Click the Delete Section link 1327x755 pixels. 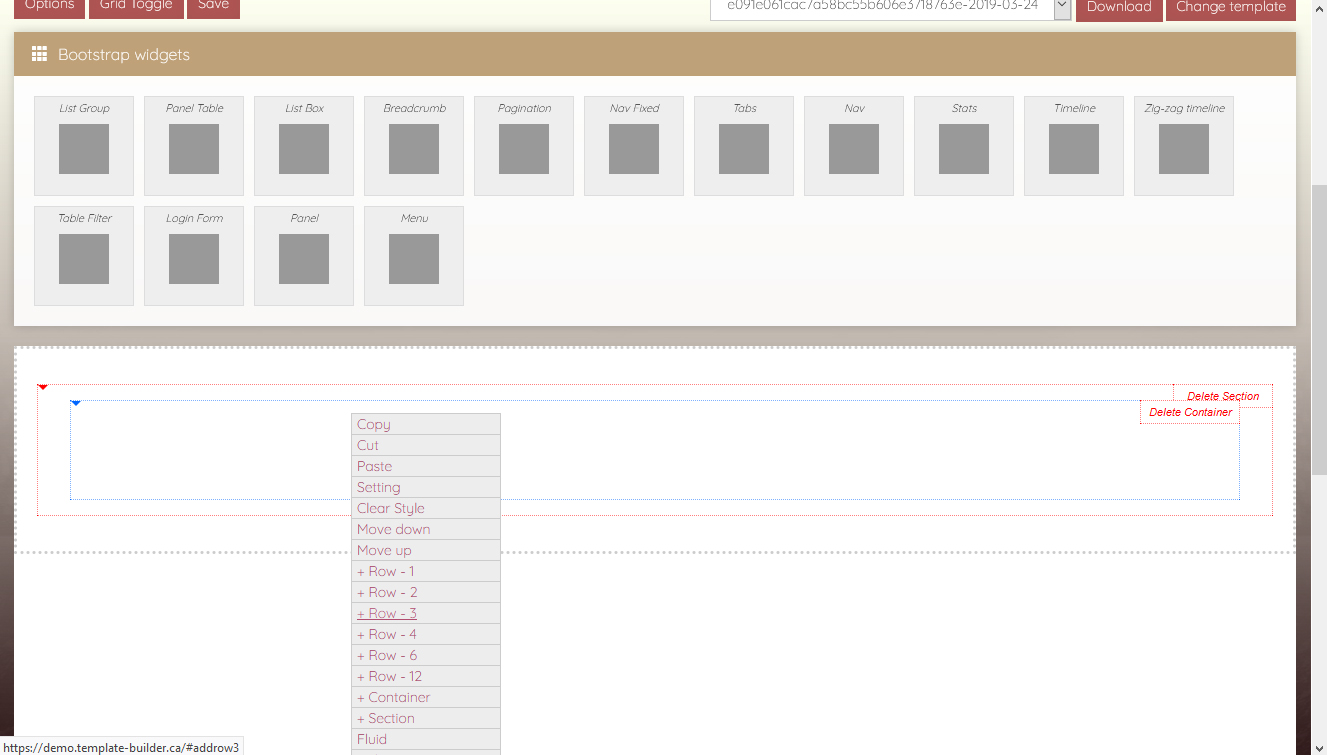click(1223, 396)
